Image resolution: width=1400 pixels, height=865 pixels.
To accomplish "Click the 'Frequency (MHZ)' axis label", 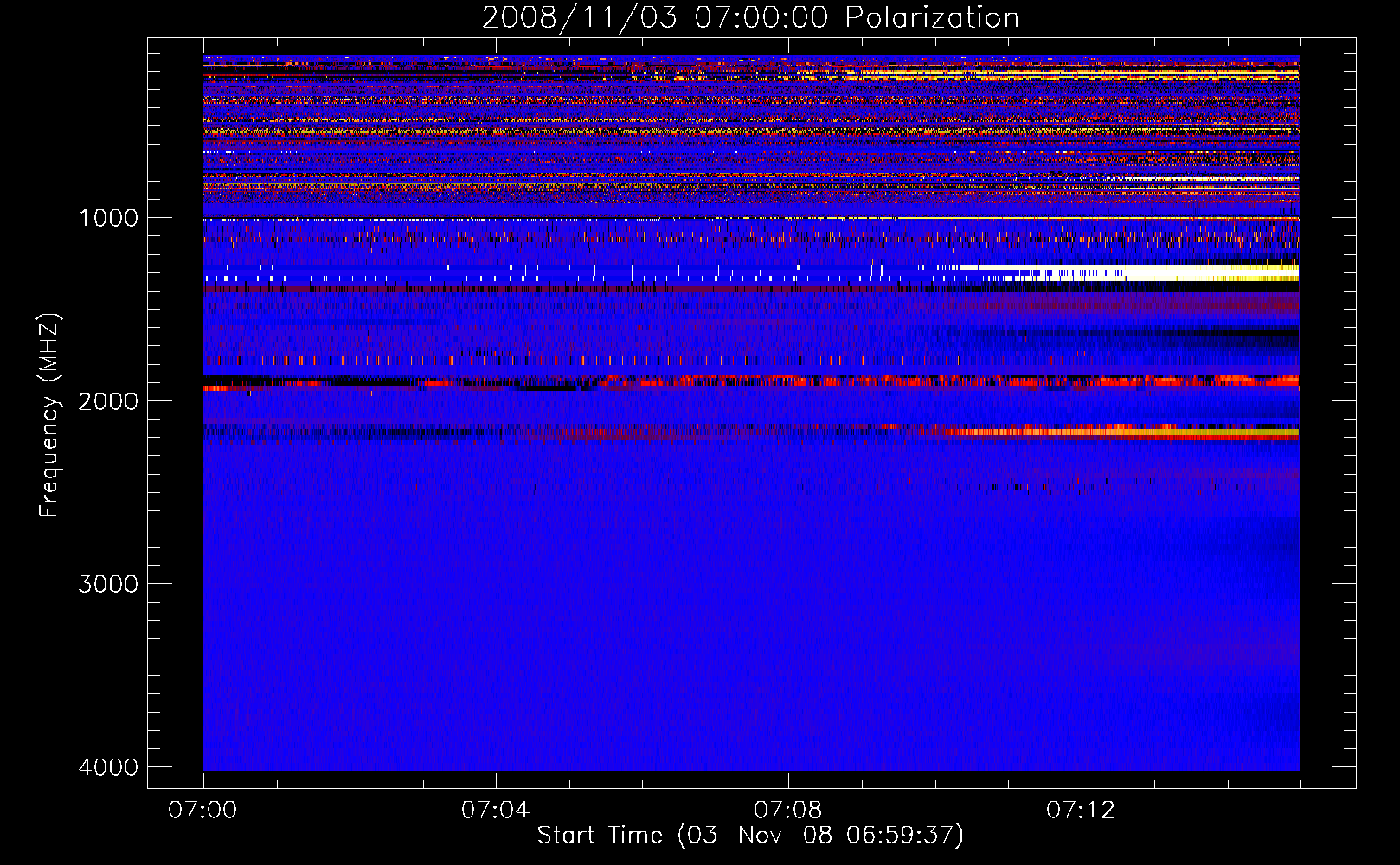I will [x=49, y=415].
